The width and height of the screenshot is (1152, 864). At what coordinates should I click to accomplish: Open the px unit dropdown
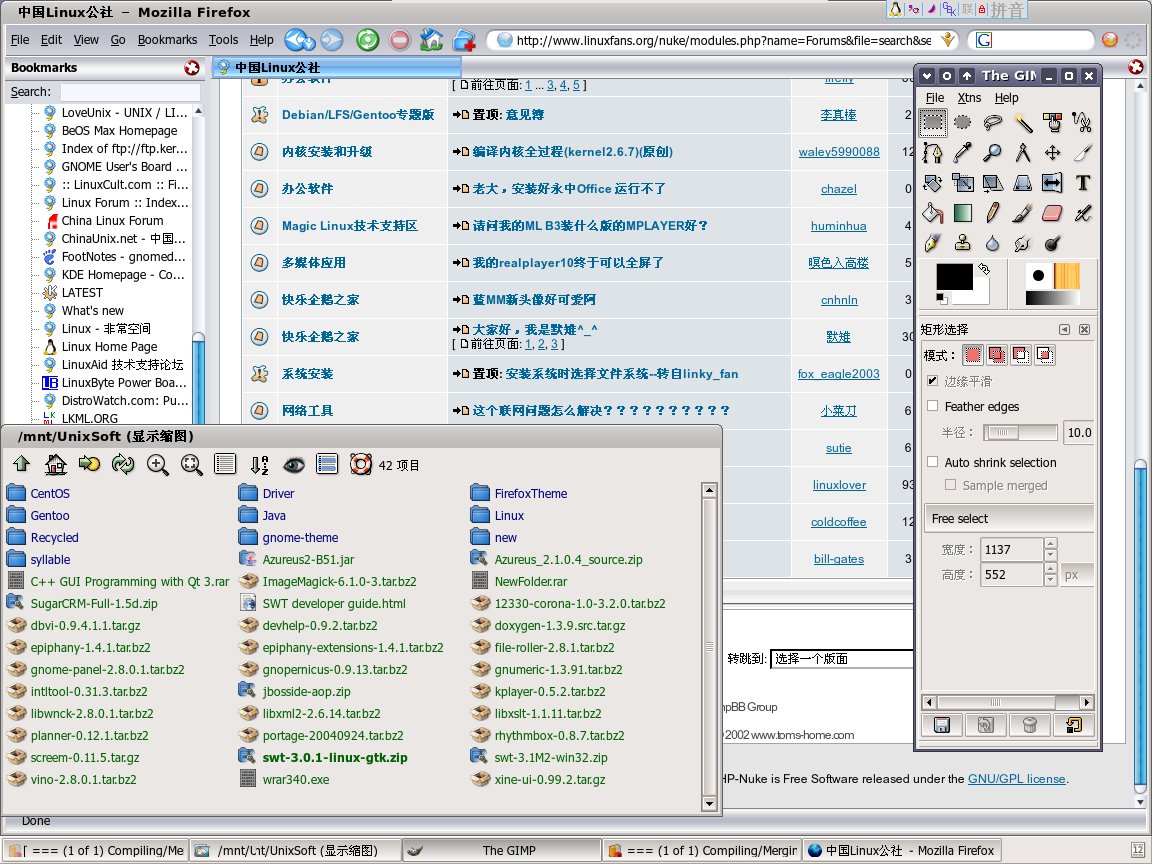point(1078,575)
